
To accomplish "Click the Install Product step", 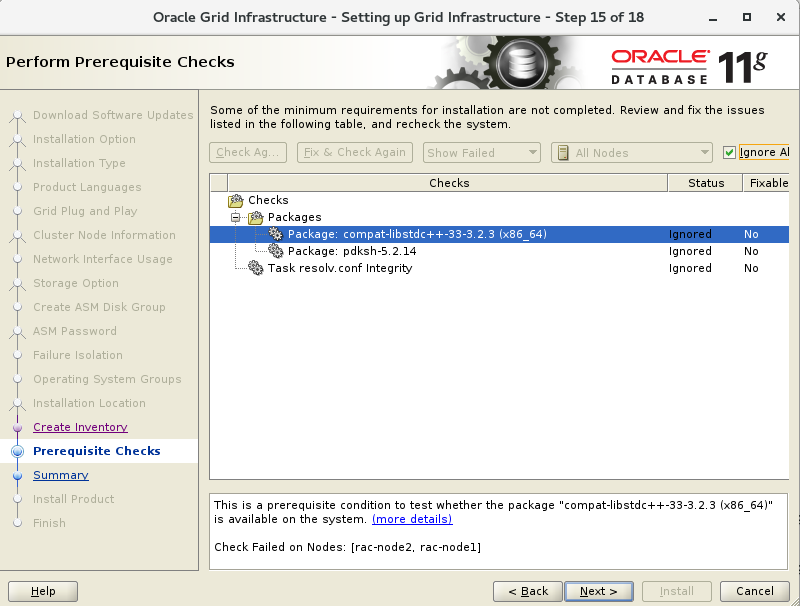I will pos(73,498).
